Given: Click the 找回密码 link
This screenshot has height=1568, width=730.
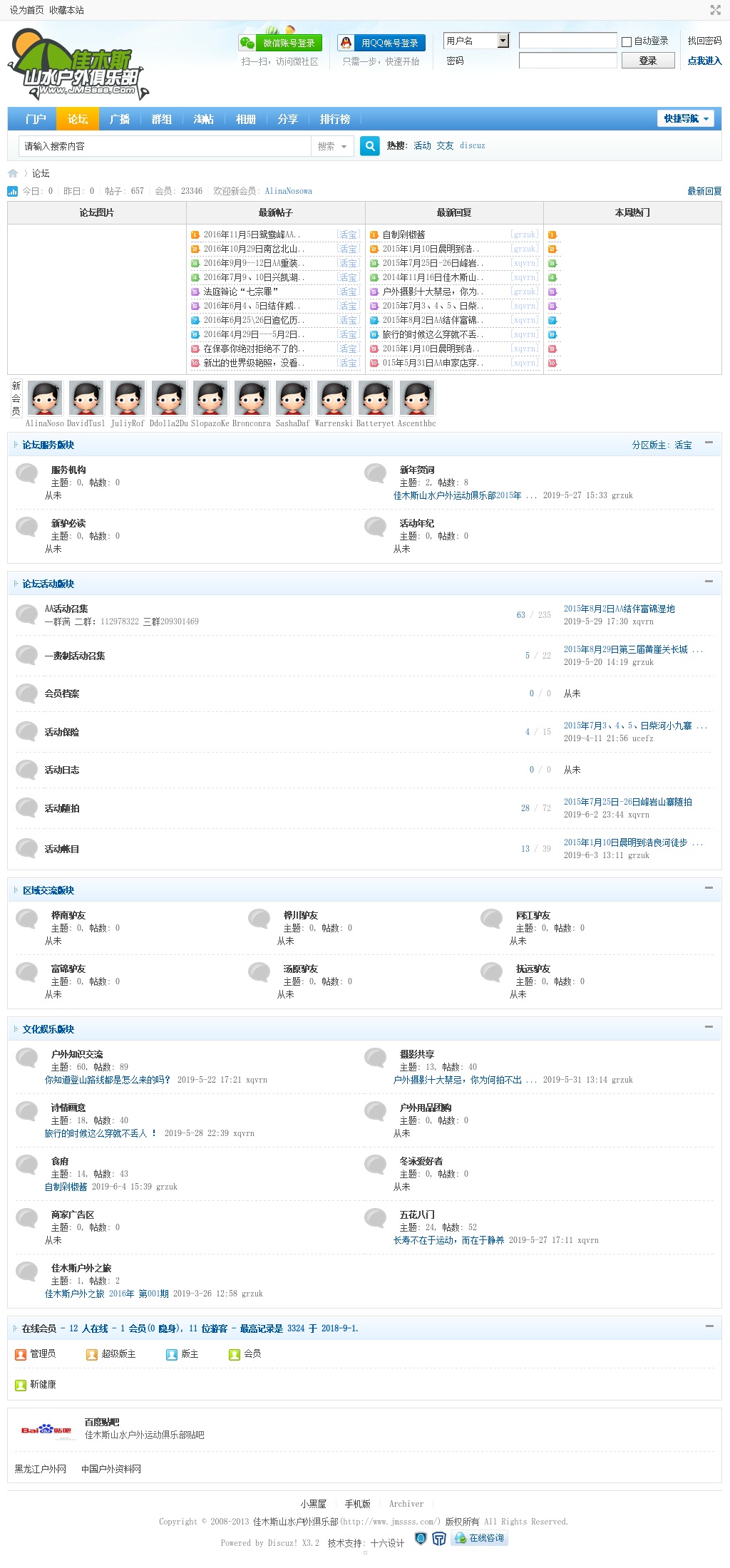Looking at the screenshot, I should (x=704, y=41).
